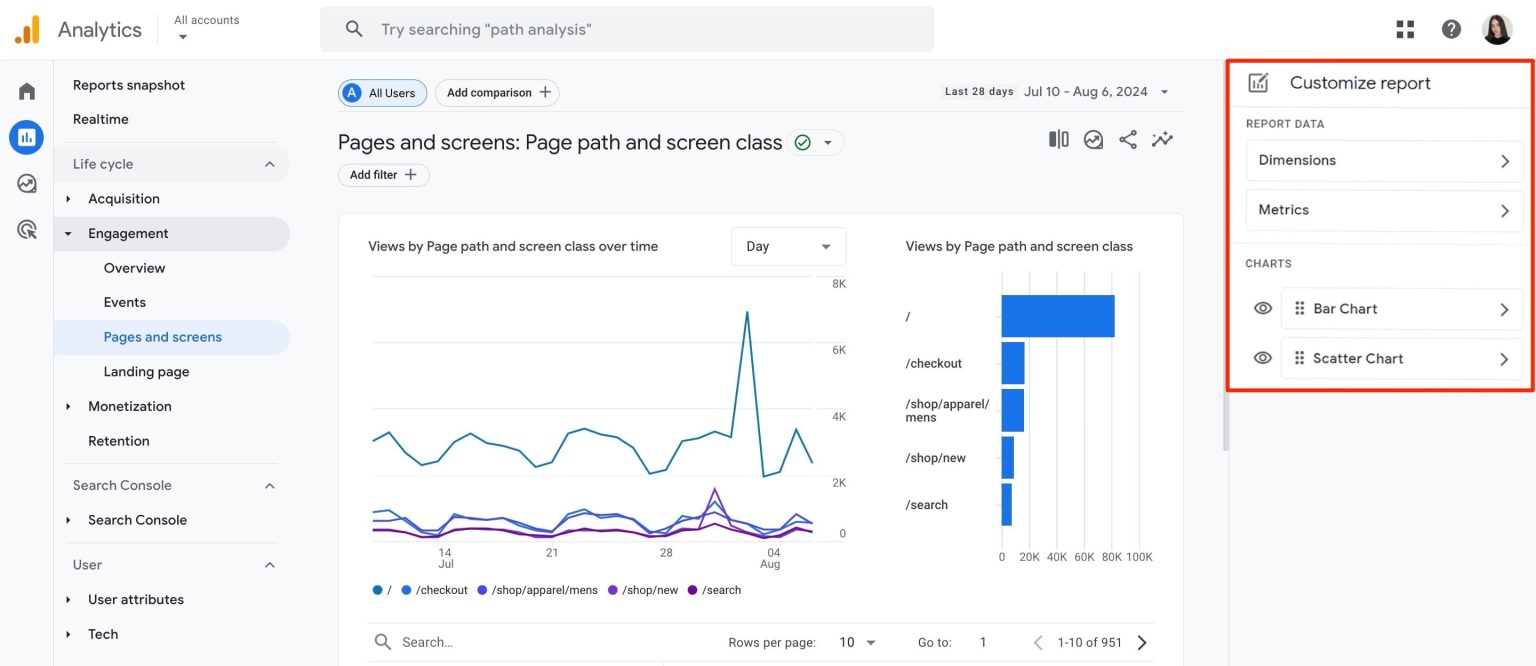Open Insights using the circled trend icon

[1093, 139]
